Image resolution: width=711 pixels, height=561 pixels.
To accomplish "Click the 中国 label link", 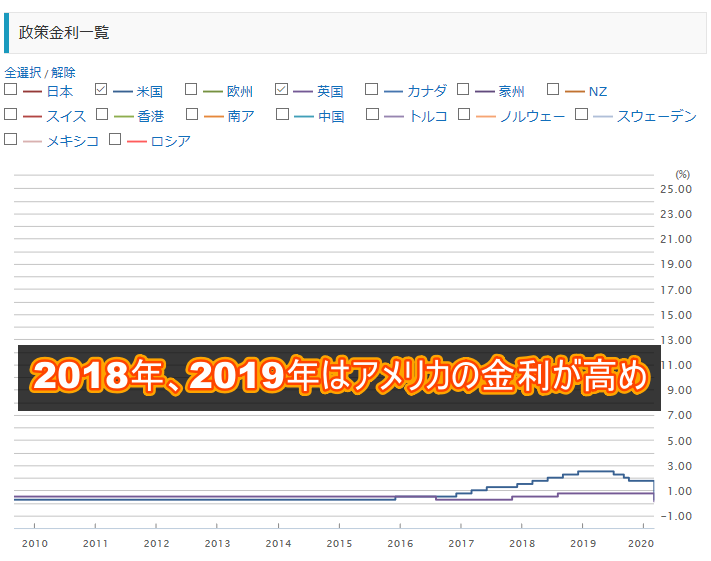I will [x=331, y=117].
